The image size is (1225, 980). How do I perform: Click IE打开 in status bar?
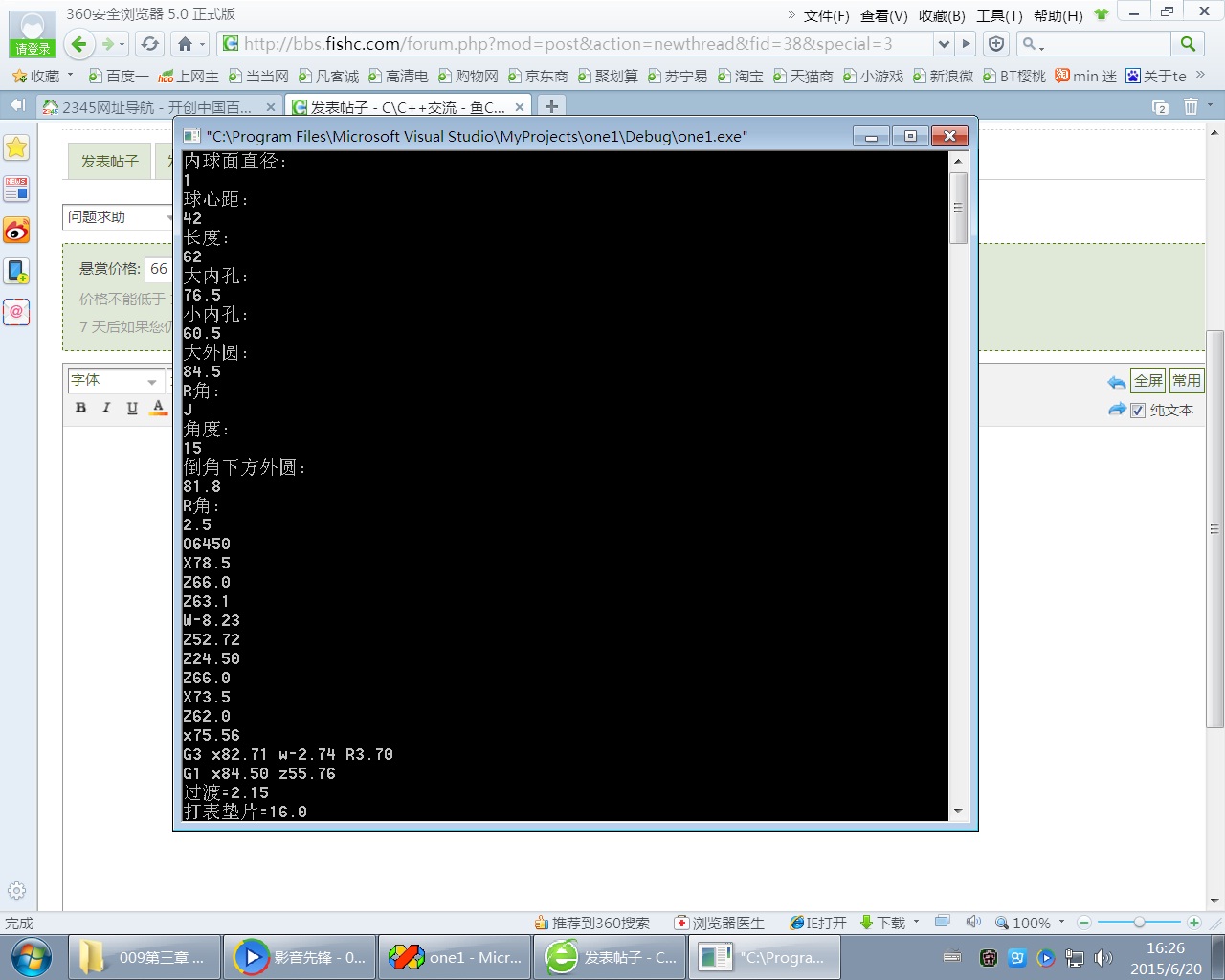[x=818, y=923]
